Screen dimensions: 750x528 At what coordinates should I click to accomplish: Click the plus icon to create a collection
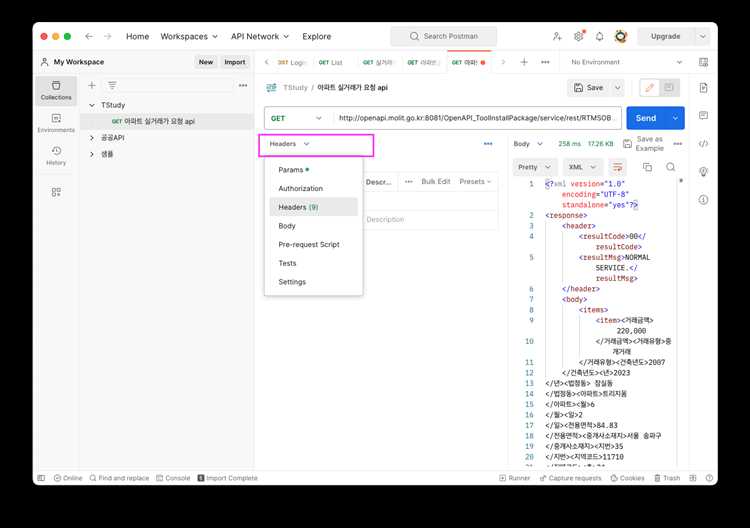click(x=92, y=85)
